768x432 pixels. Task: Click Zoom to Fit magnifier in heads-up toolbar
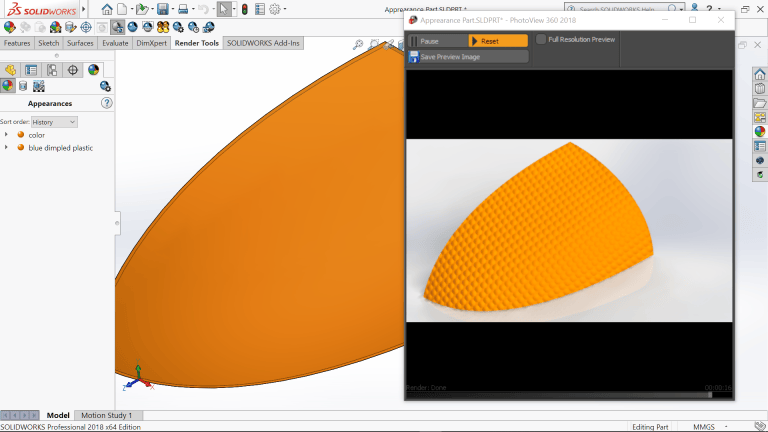(x=358, y=45)
